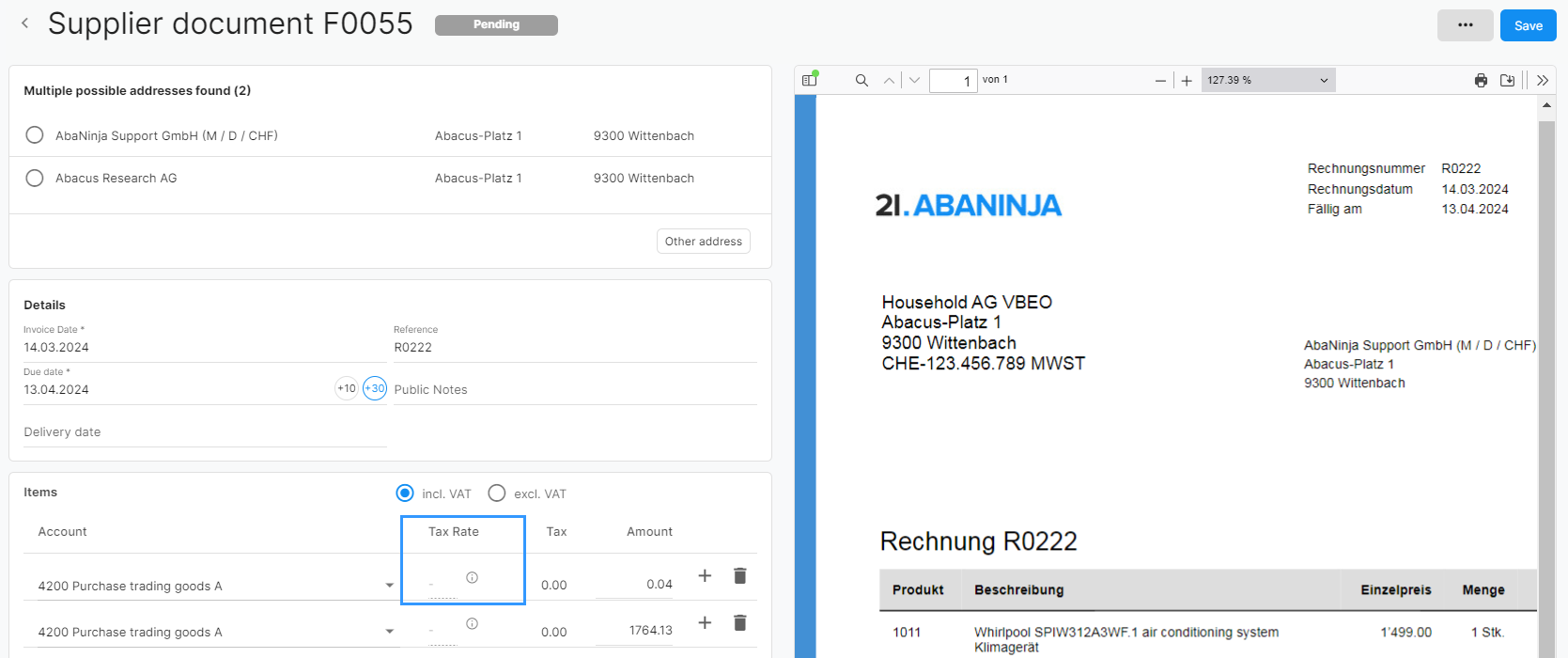Open the PDF zoom level dropdown
Viewport: 1568px width, 658px height.
tap(1267, 81)
